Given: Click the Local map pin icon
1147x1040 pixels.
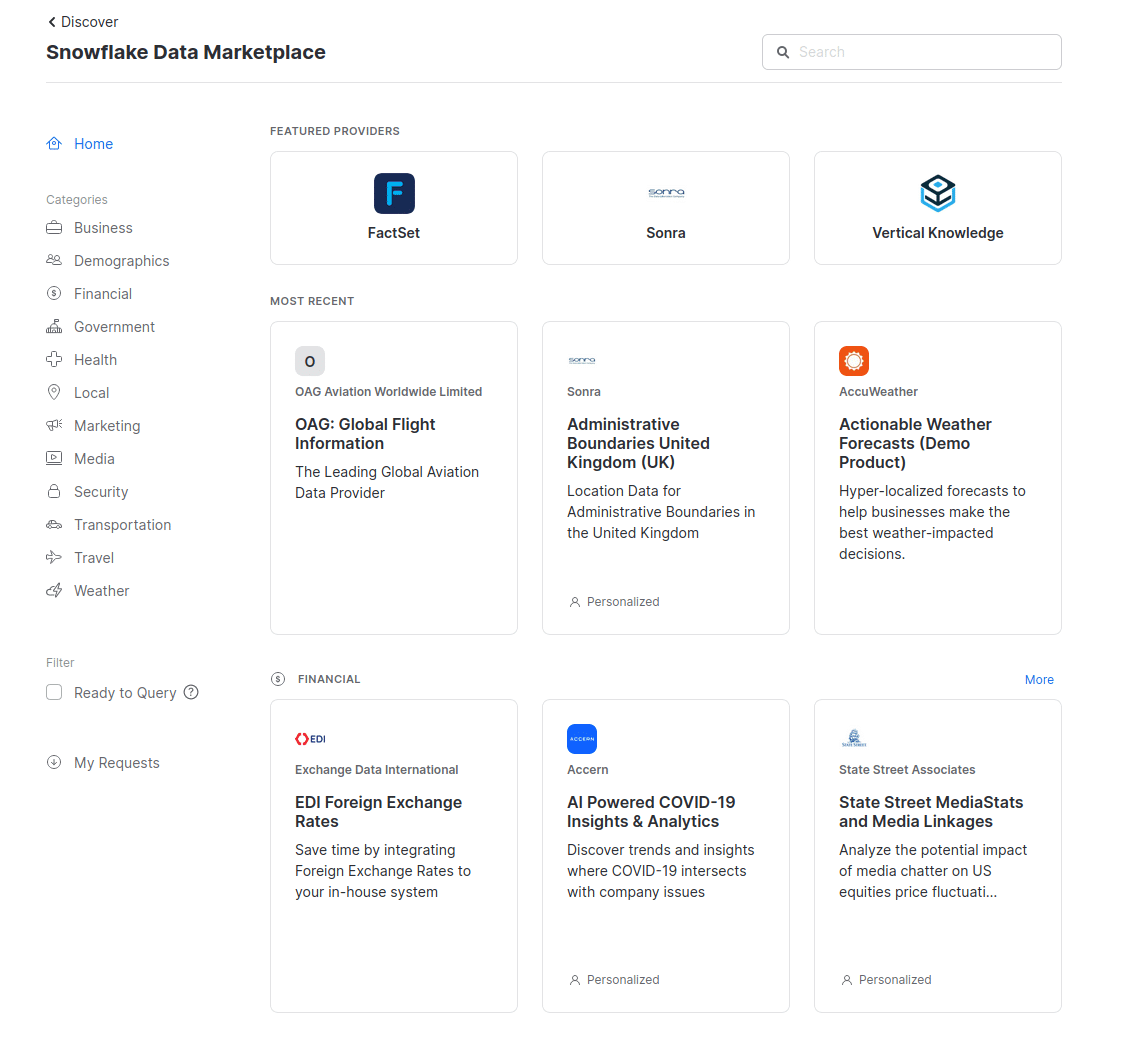Looking at the screenshot, I should point(54,392).
